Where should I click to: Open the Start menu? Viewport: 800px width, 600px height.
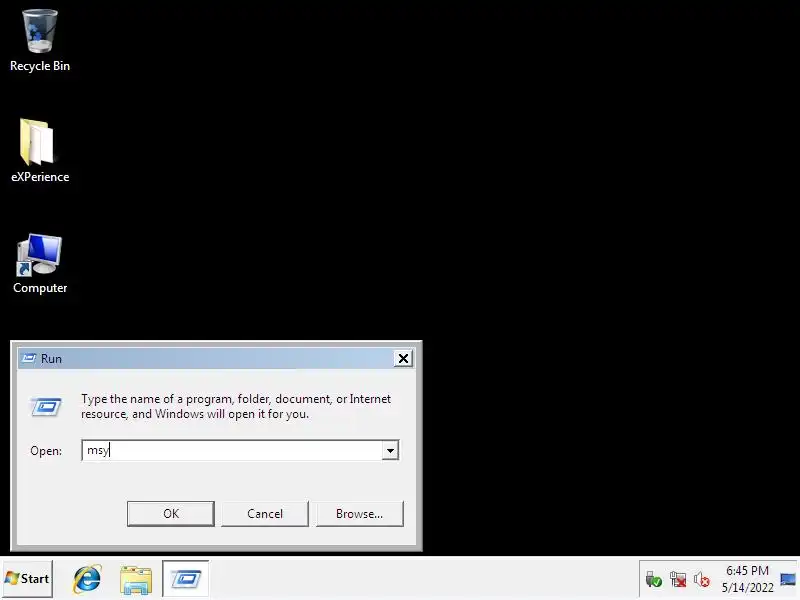(28, 579)
